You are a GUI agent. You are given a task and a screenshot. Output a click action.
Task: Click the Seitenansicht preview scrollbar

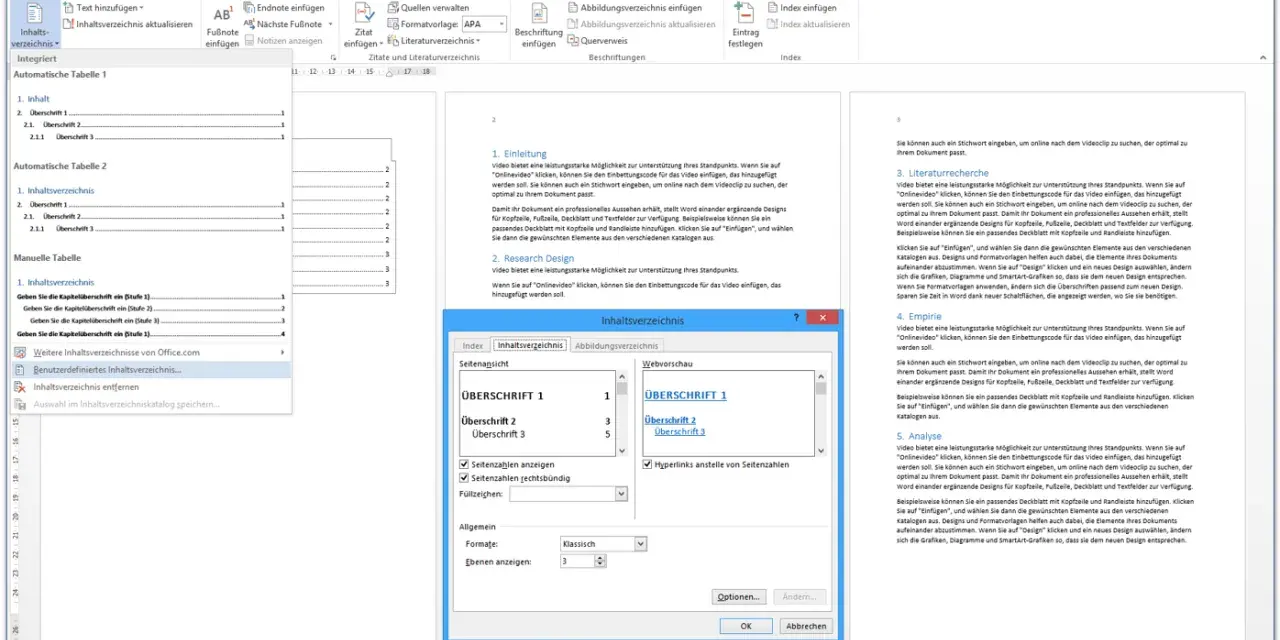coord(621,414)
